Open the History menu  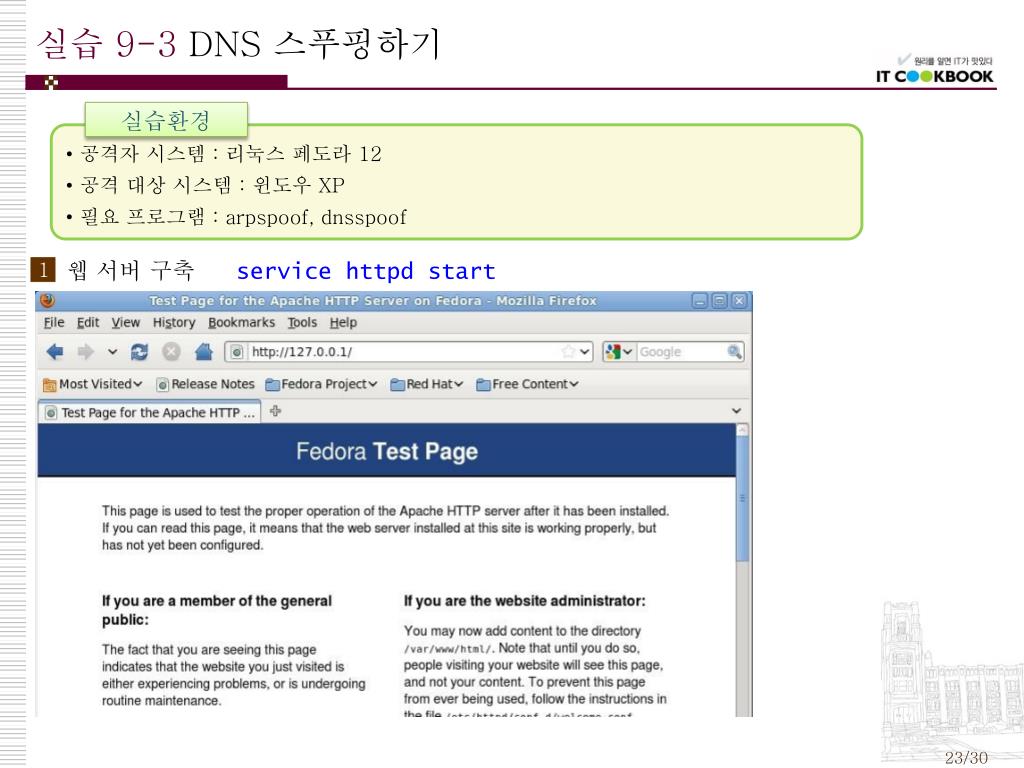(174, 323)
